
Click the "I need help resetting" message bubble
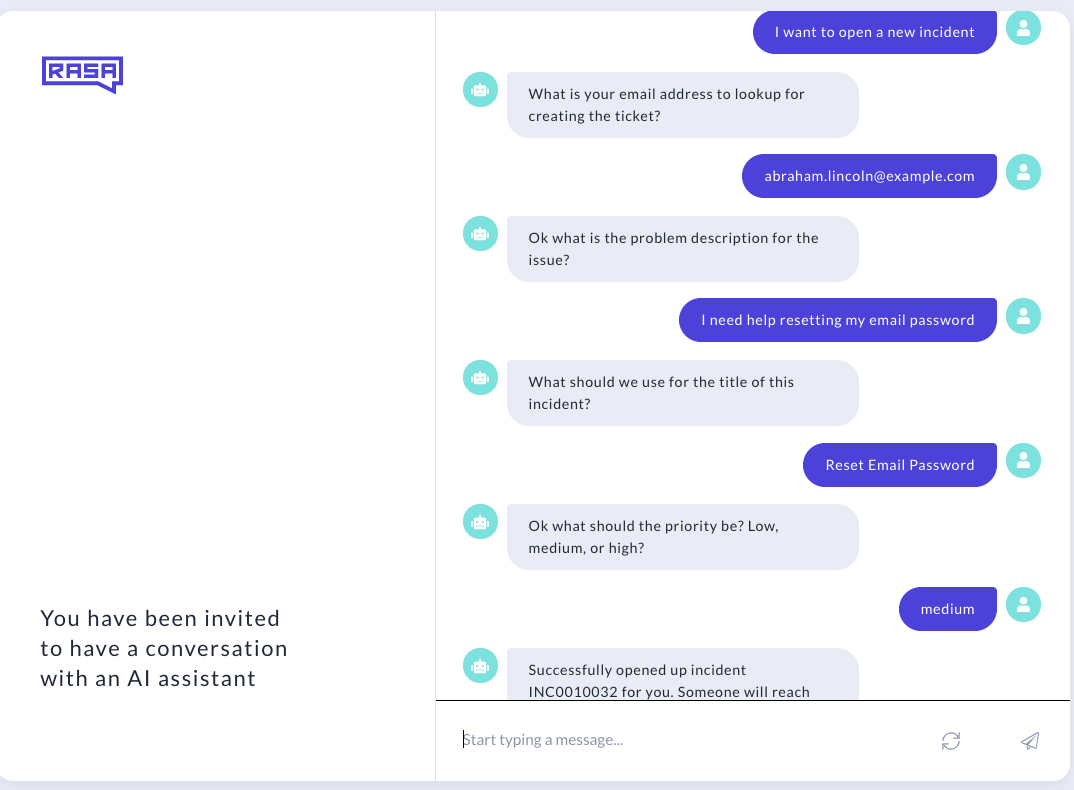pyautogui.click(x=837, y=320)
